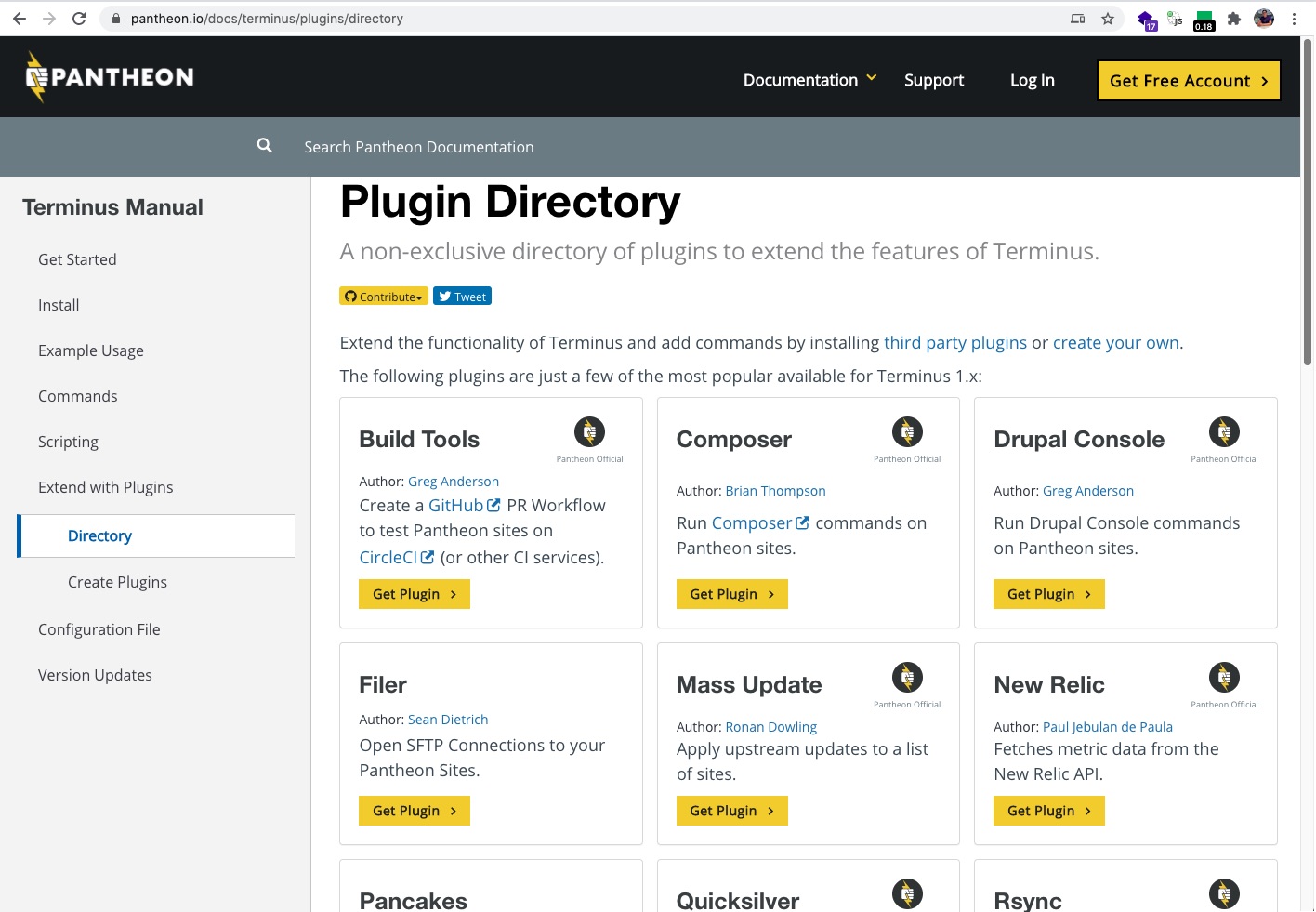1316x912 pixels.
Task: Click the JS extension icon in the toolbar
Action: (1176, 19)
